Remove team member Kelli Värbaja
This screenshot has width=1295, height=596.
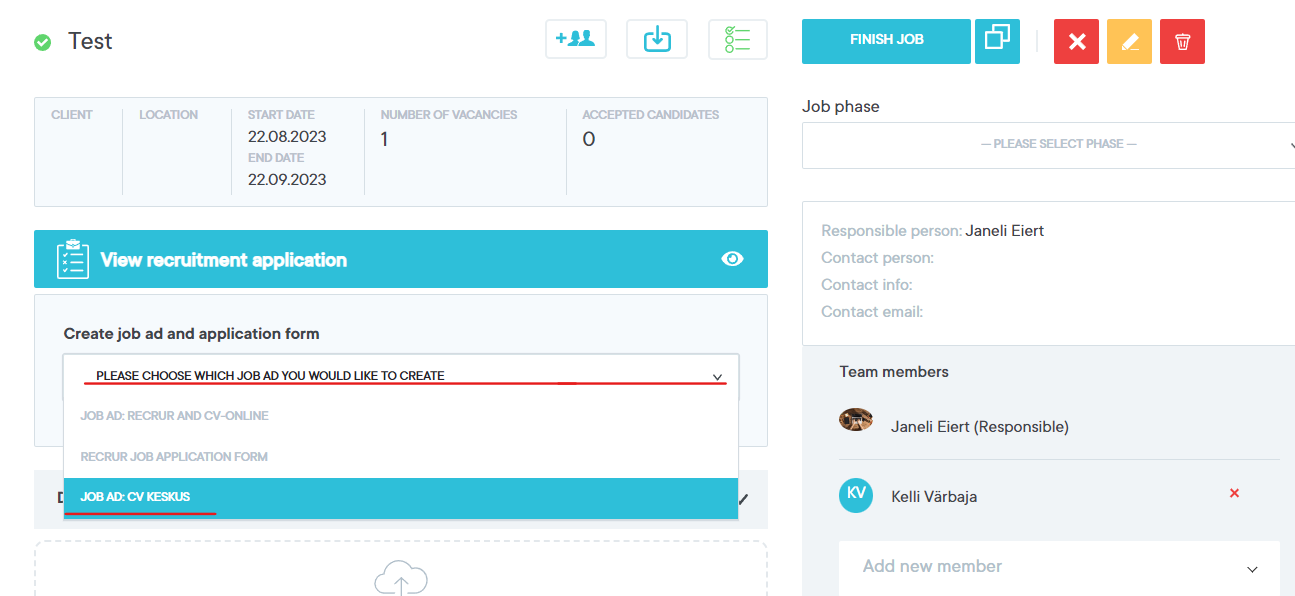click(1234, 493)
